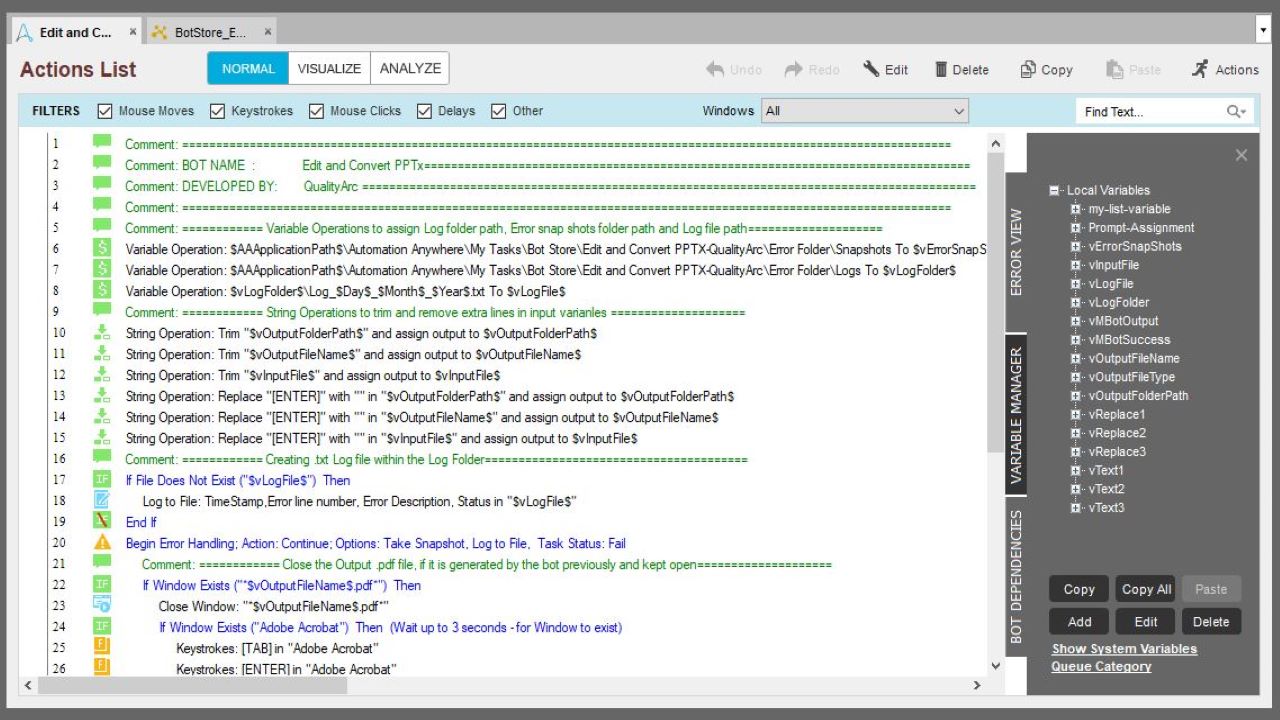Switch to ANALYZE view mode
Image resolution: width=1280 pixels, height=720 pixels.
[410, 68]
